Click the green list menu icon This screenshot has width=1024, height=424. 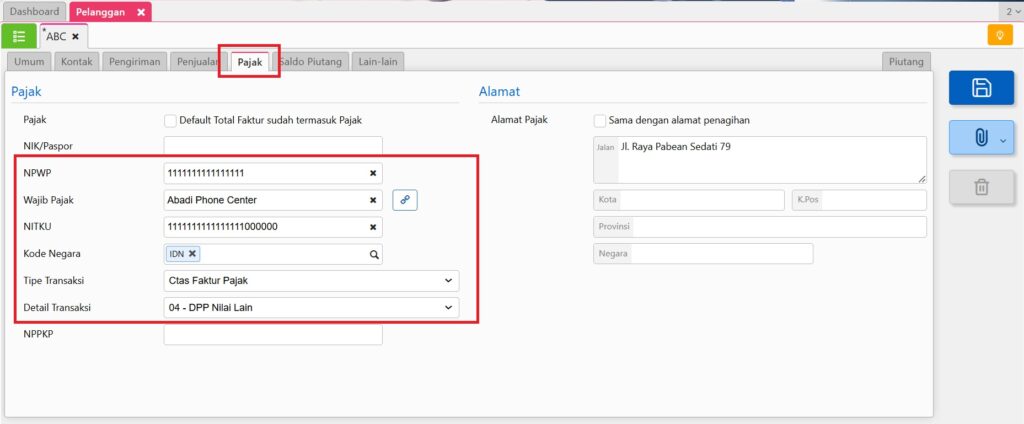click(19, 36)
